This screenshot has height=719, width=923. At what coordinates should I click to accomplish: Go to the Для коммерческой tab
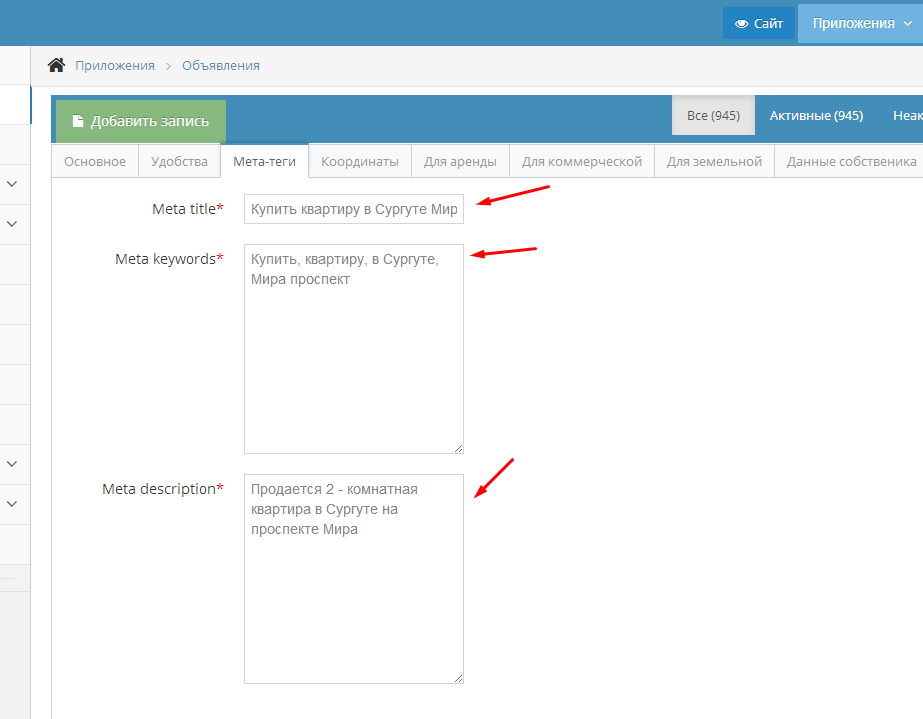(581, 161)
